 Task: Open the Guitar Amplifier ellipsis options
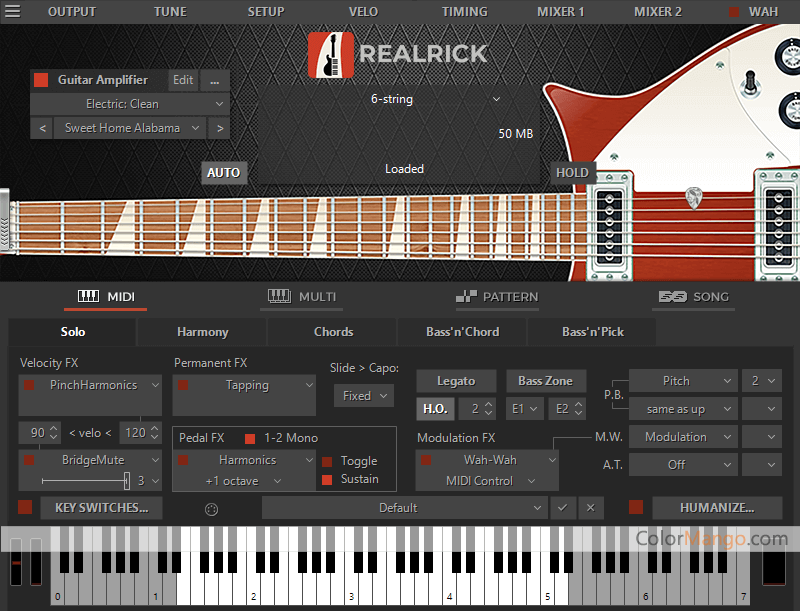pos(214,80)
